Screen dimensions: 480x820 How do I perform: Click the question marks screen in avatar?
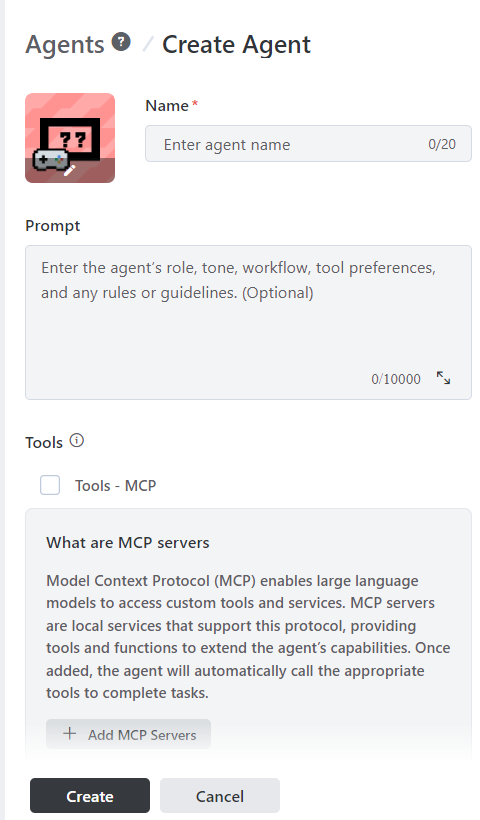pos(72,139)
